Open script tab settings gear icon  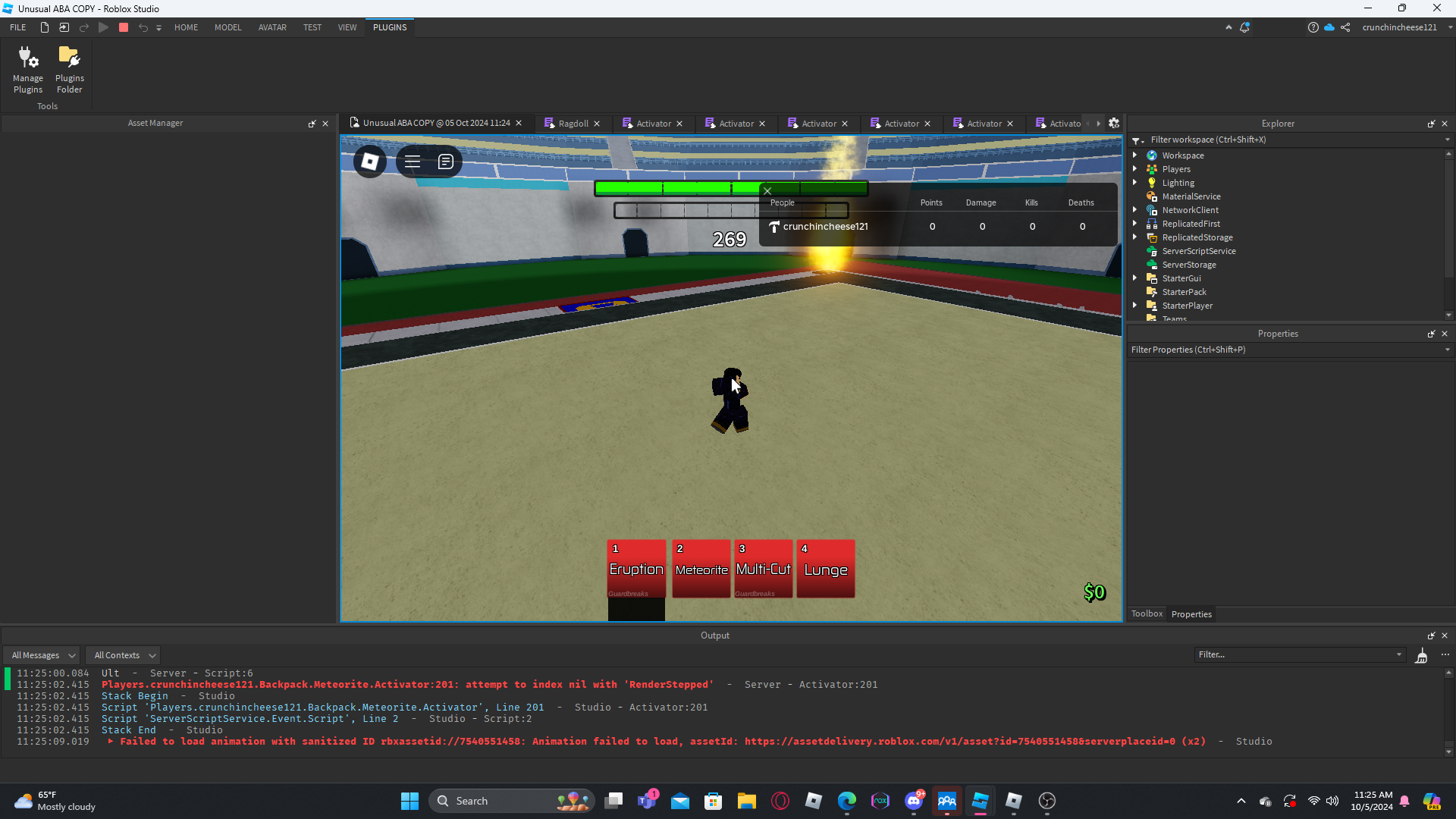click(1114, 124)
